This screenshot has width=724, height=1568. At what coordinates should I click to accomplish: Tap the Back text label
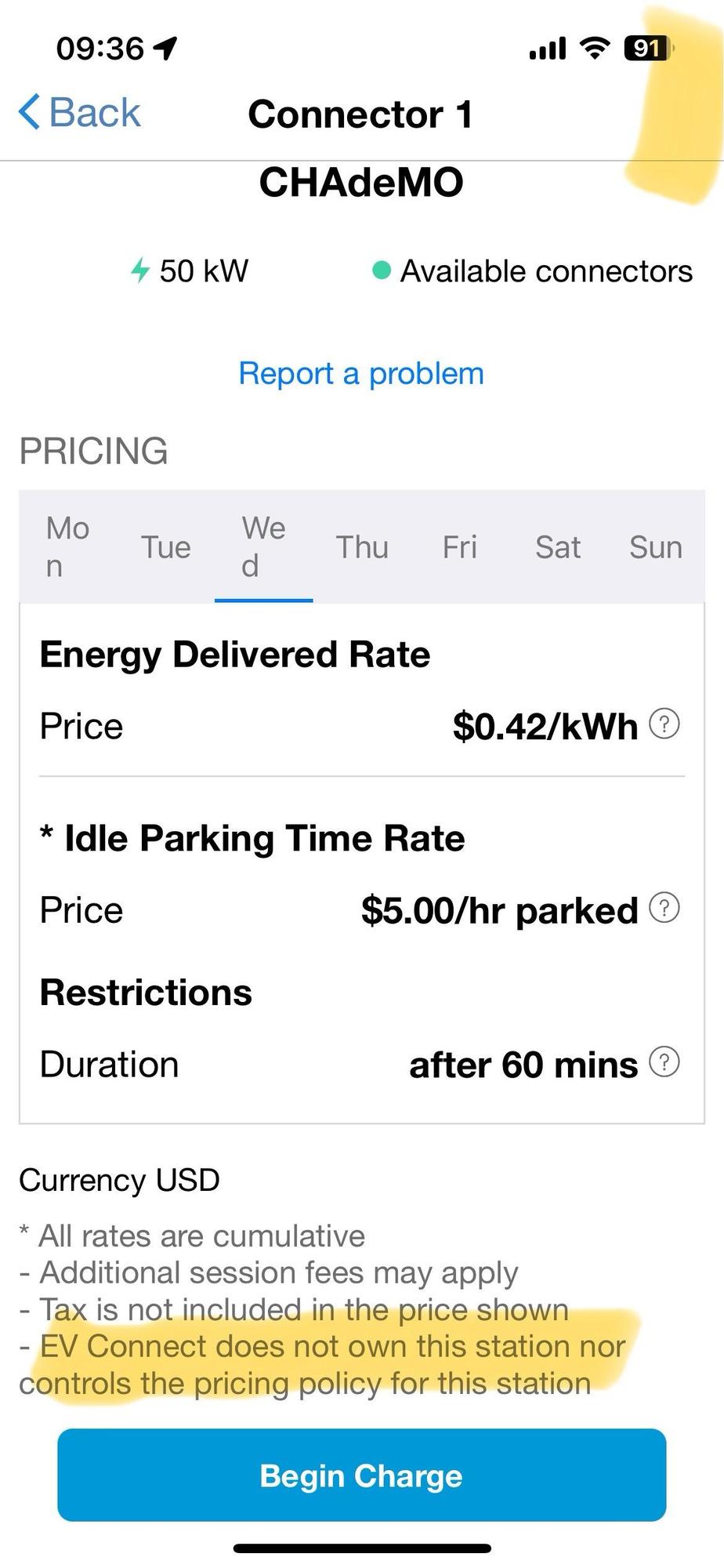(x=95, y=112)
